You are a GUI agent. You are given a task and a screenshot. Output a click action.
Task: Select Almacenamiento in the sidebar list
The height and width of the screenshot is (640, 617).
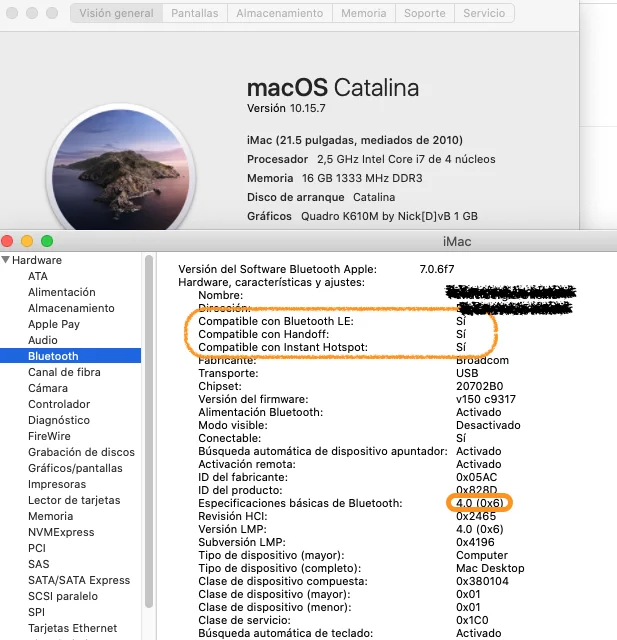(71, 308)
